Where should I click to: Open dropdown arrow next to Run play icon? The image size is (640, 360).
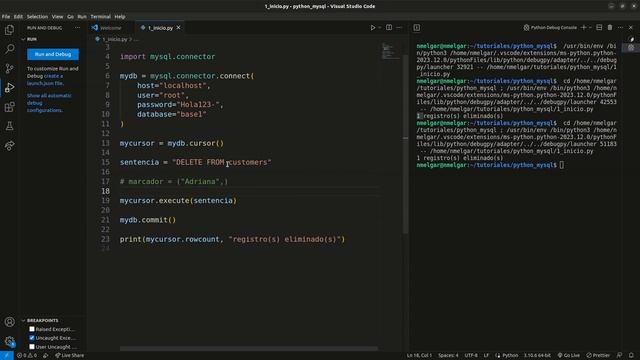[380, 28]
